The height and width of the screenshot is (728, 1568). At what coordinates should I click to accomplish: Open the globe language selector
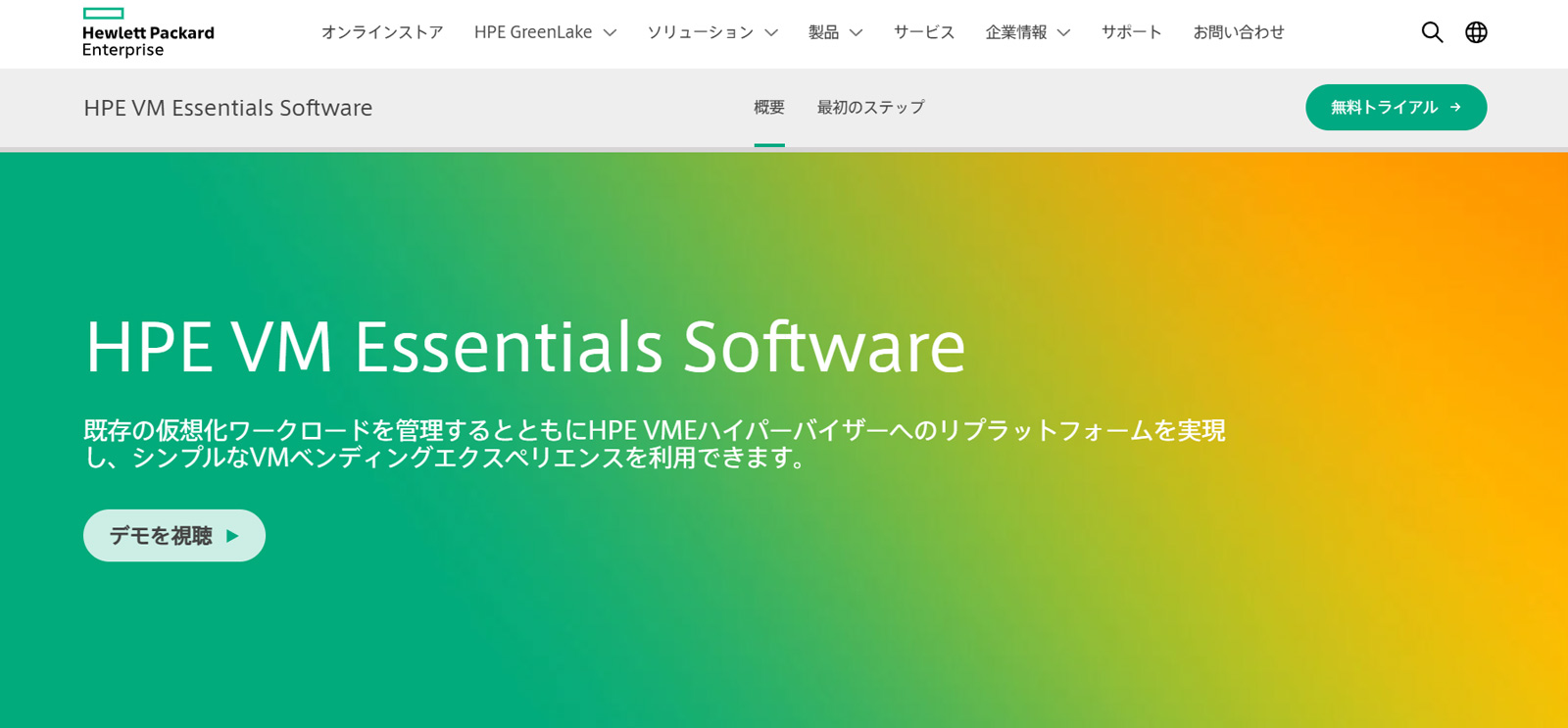tap(1476, 32)
